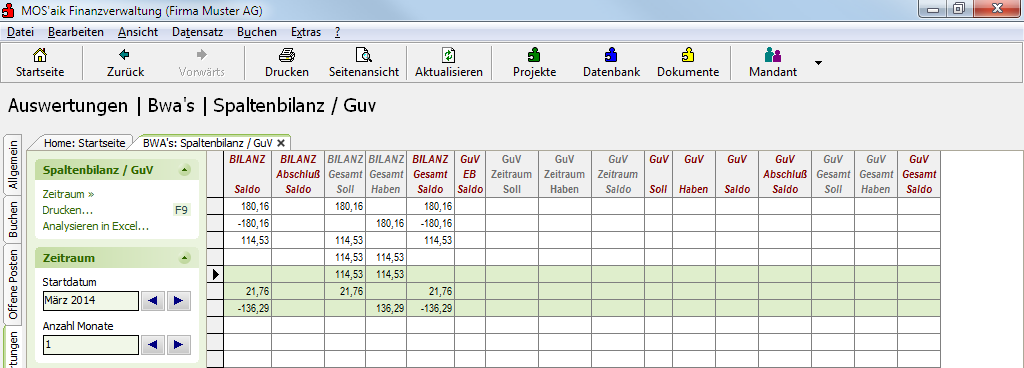Collapse the Spaltenbilanz / GuV panel
This screenshot has height=368, width=1024.
[185, 170]
